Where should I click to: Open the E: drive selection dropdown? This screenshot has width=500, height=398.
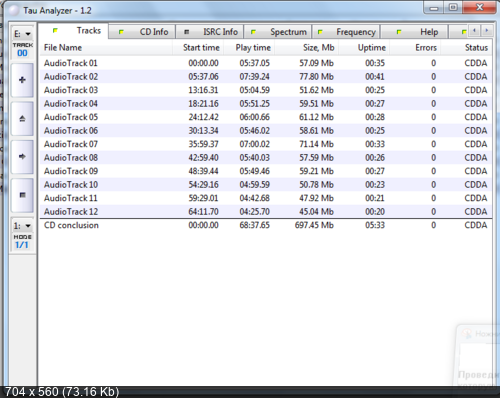(22, 34)
